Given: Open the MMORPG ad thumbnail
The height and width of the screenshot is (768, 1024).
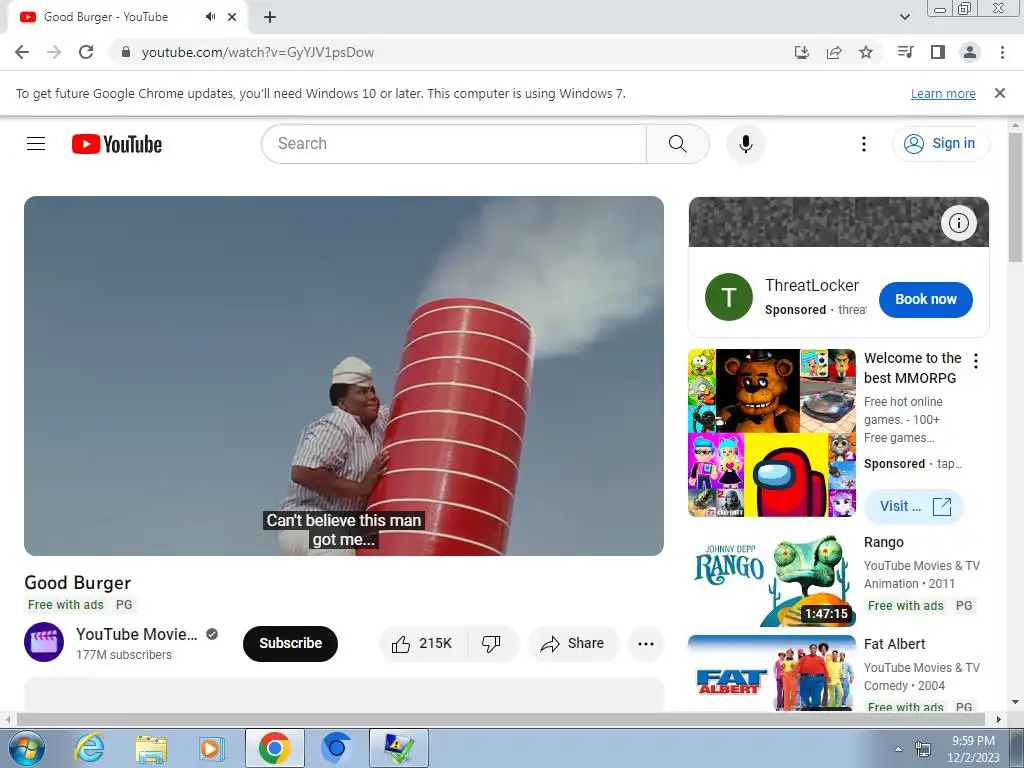Looking at the screenshot, I should point(772,432).
